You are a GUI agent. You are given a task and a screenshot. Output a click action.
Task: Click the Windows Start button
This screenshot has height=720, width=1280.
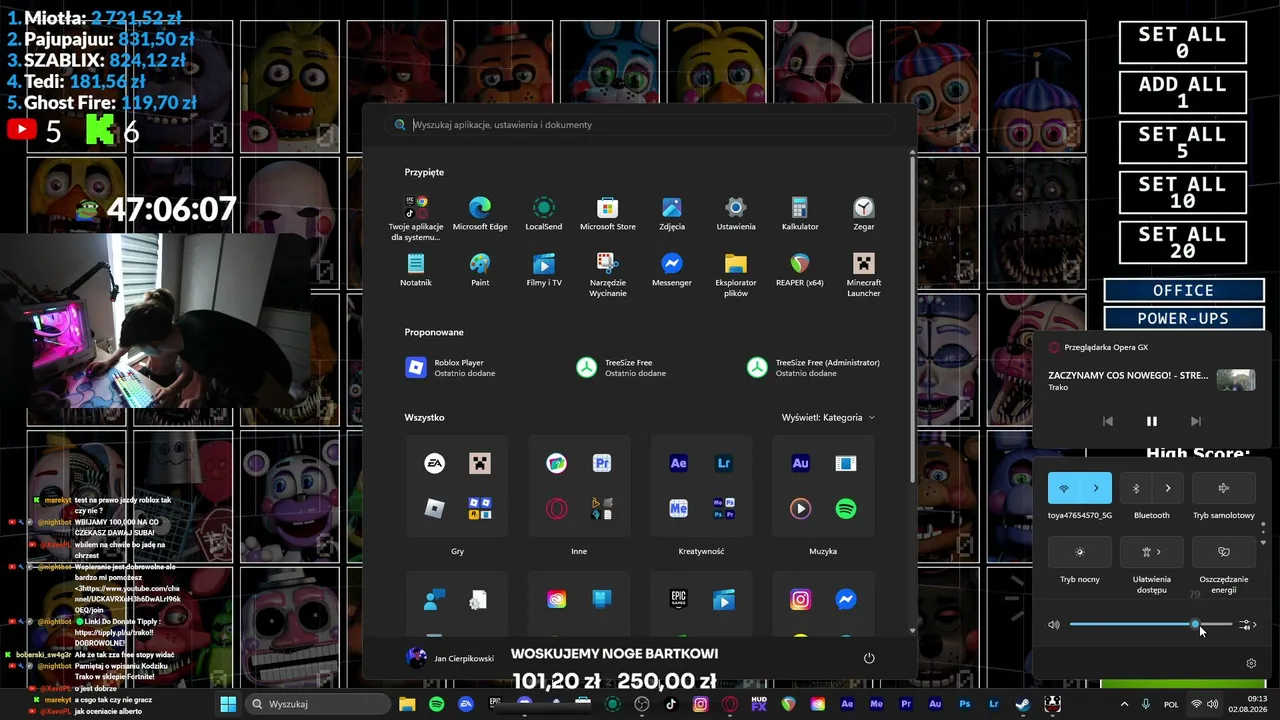coord(228,704)
